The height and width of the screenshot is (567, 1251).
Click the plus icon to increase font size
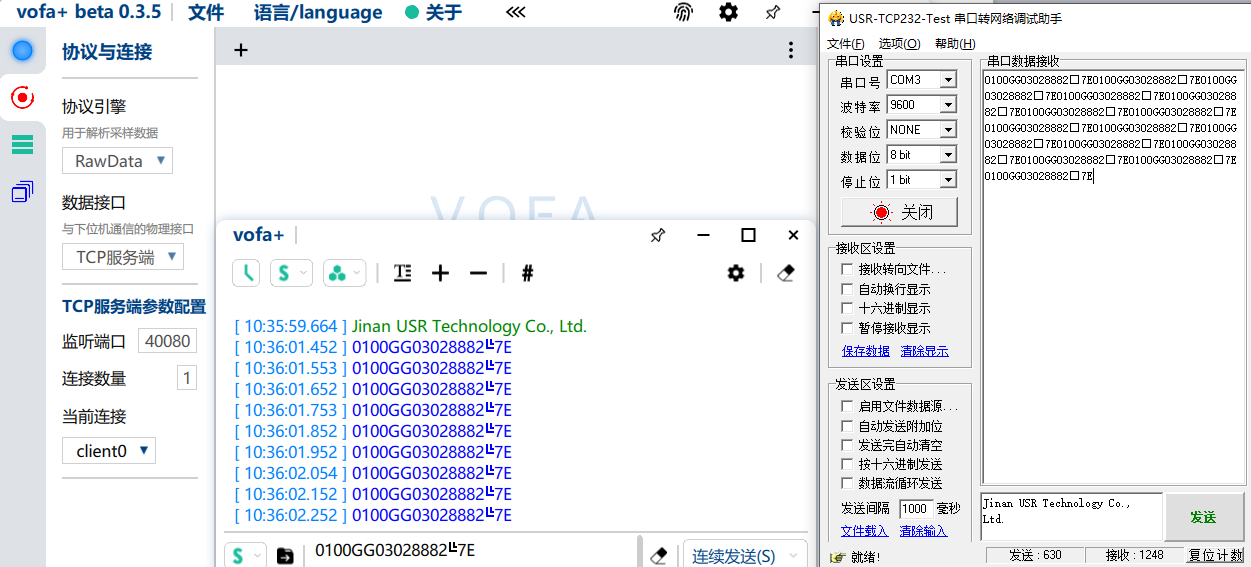440,273
